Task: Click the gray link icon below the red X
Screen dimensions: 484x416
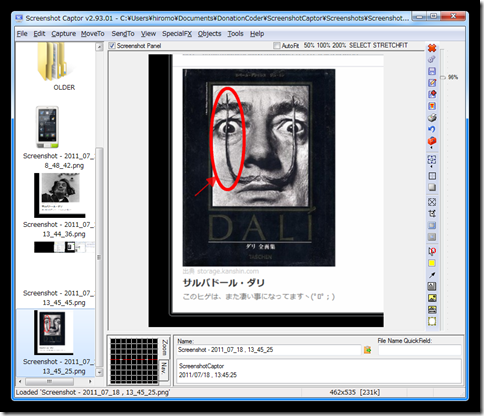Action: (x=432, y=59)
